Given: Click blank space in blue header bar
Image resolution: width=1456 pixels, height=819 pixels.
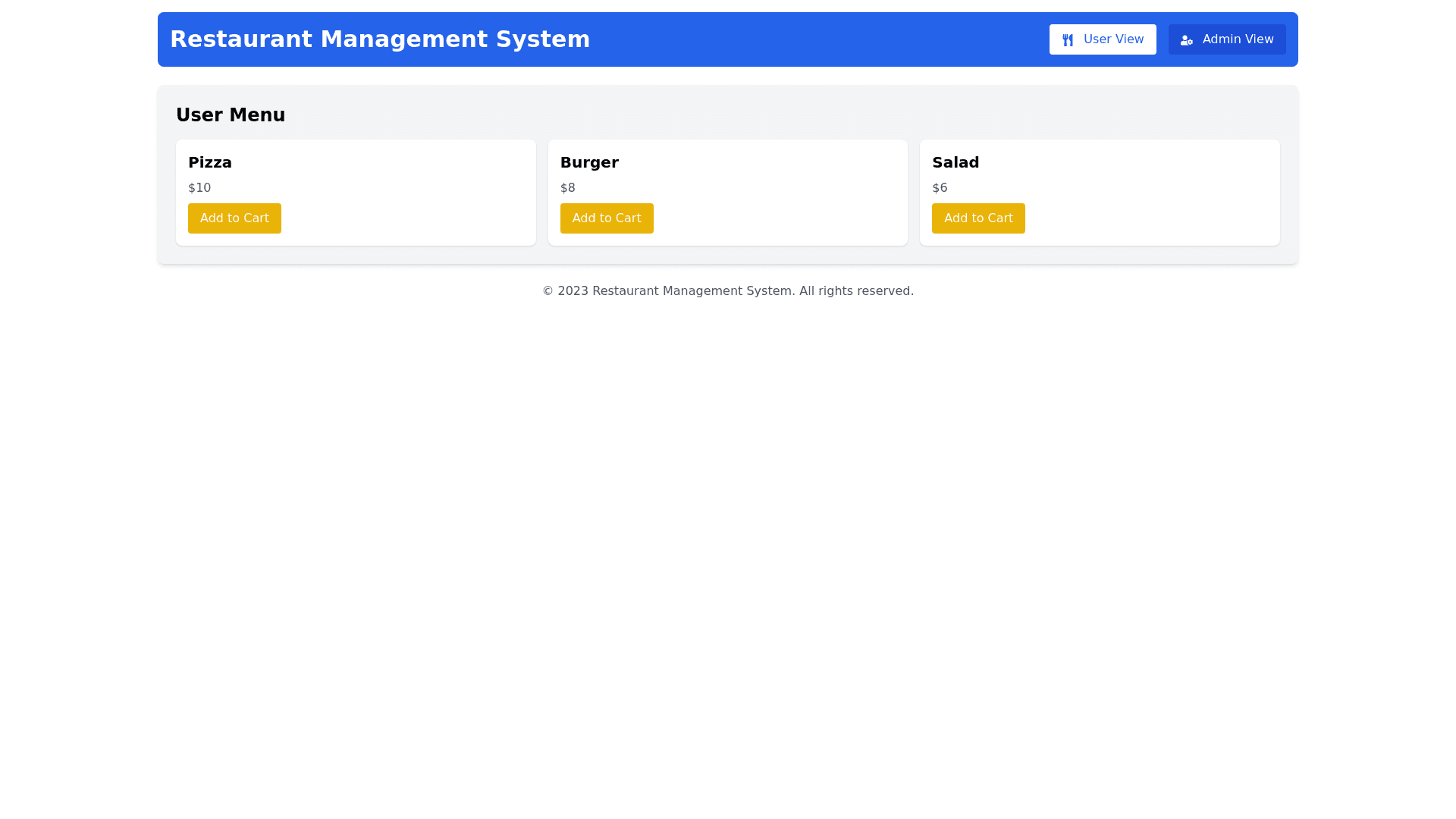Looking at the screenshot, I should [819, 39].
